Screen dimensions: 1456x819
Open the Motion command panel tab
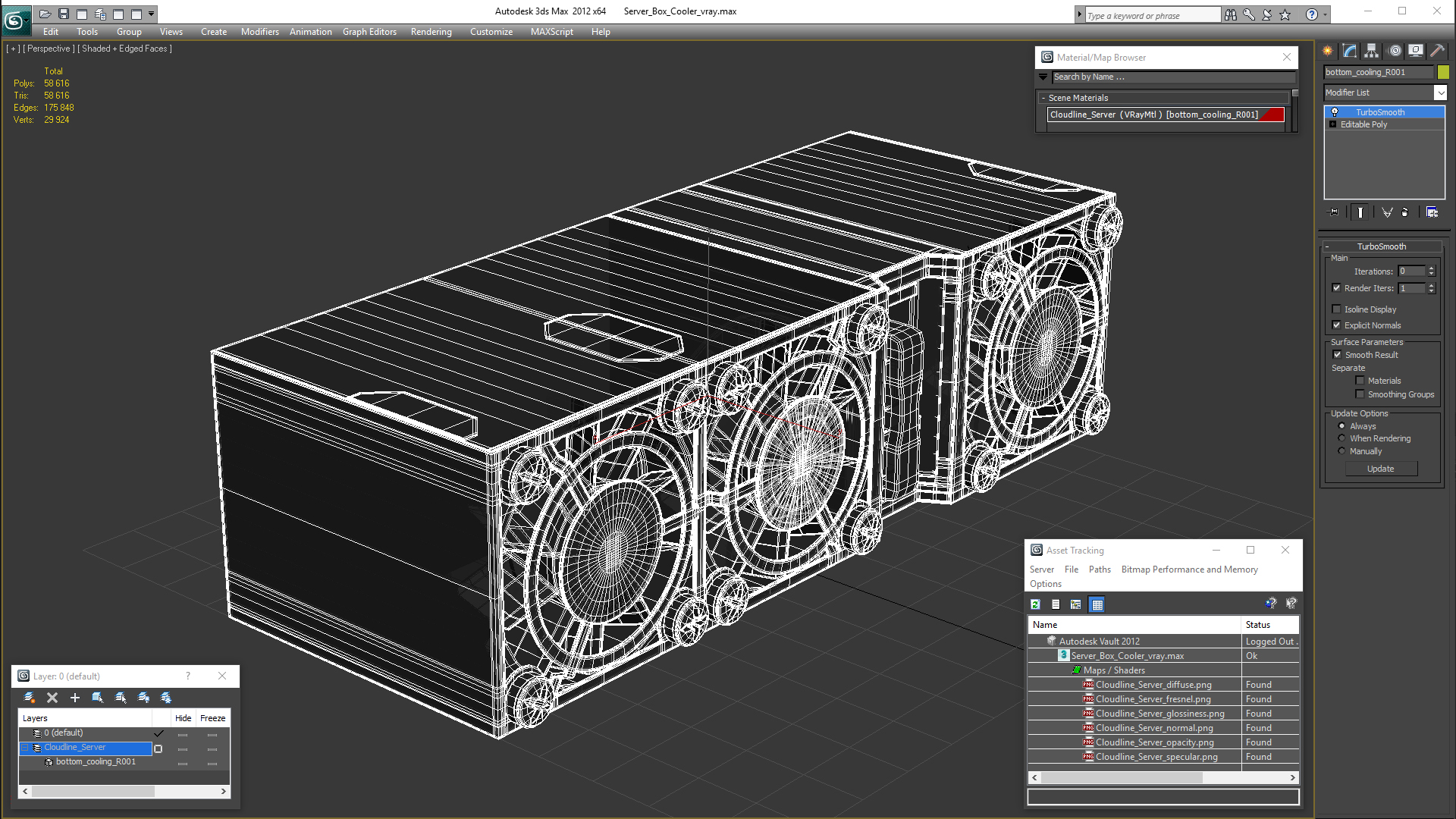coord(1395,51)
